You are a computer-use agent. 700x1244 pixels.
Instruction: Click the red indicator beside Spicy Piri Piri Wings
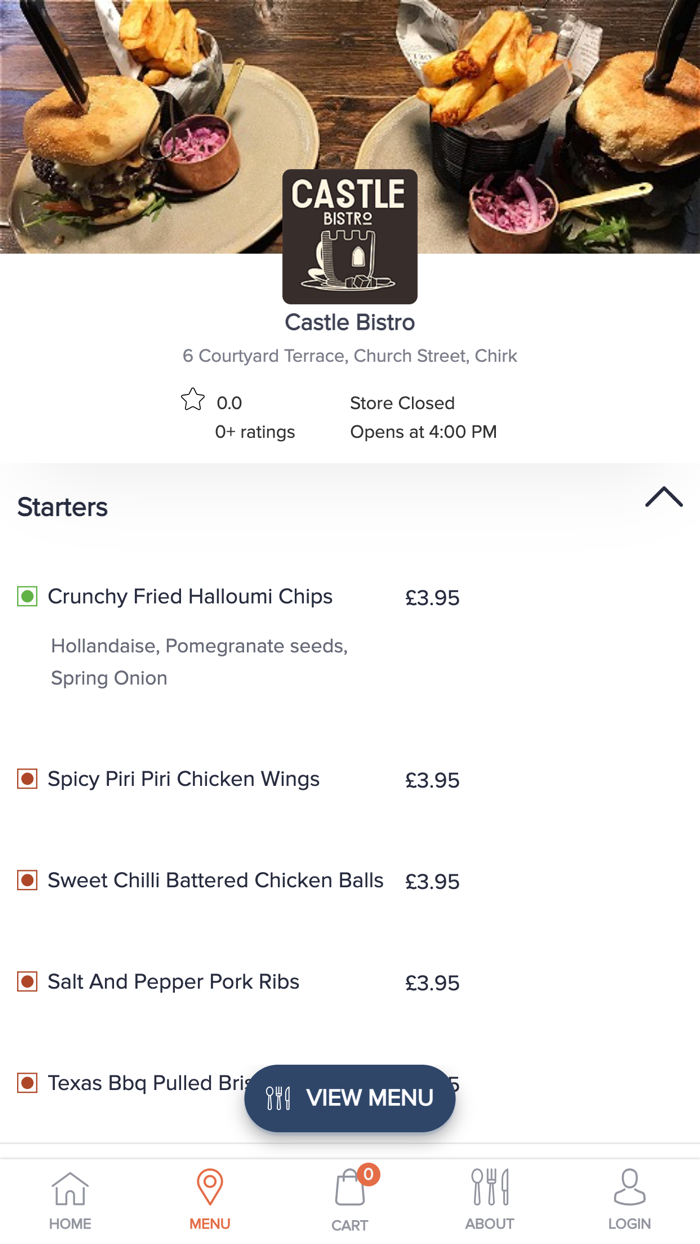[x=27, y=778]
